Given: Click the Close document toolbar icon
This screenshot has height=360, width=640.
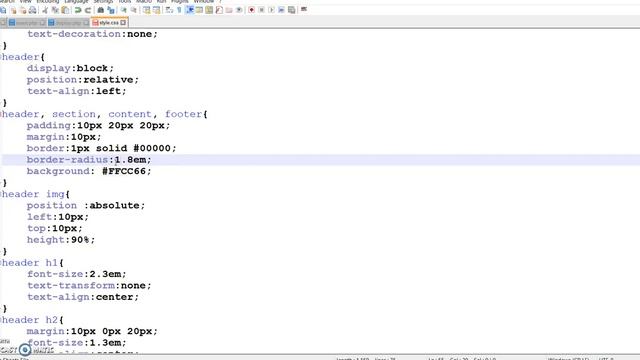Looking at the screenshot, I should [13, 10].
